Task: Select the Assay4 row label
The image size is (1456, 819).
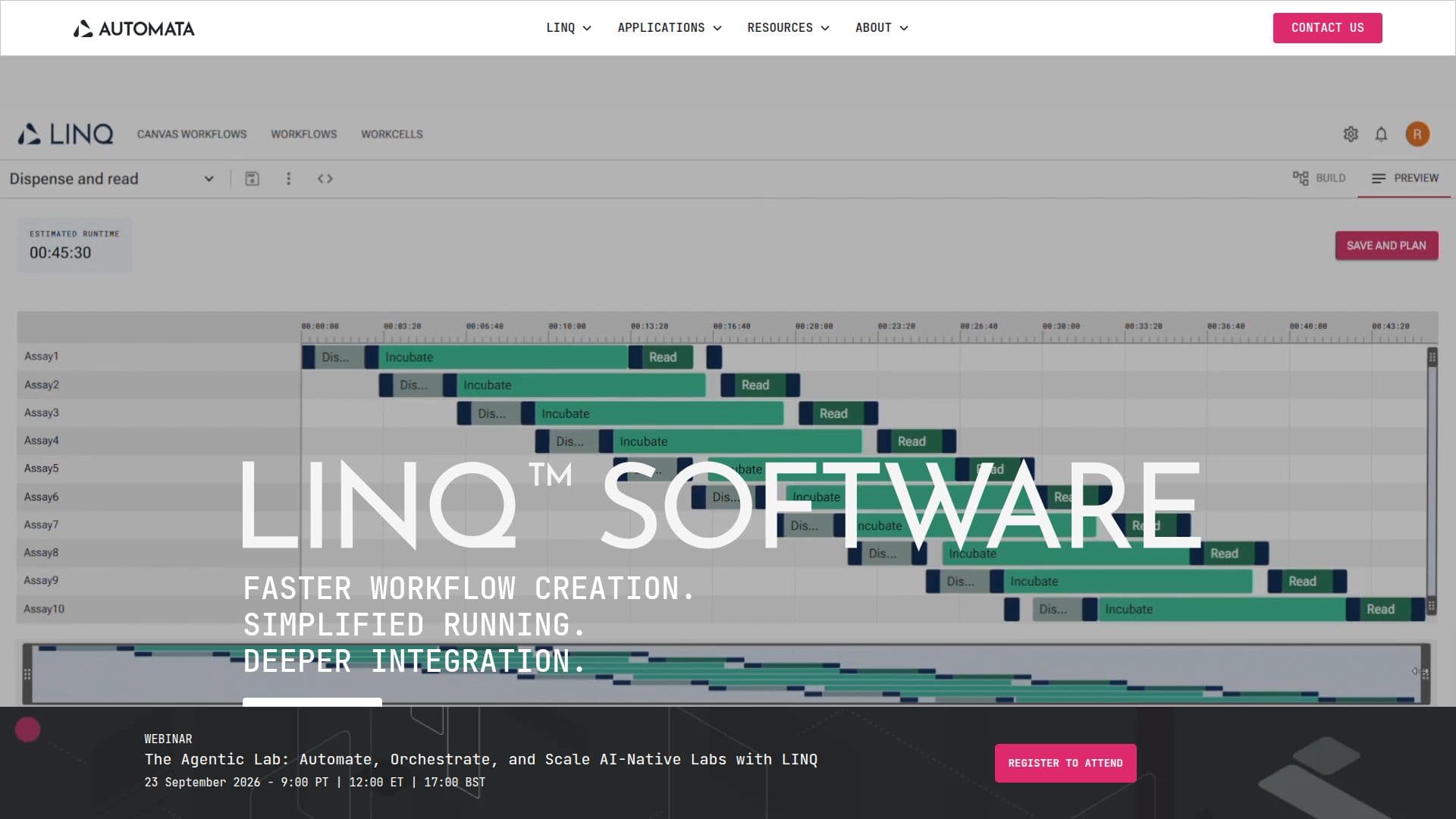Action: click(x=41, y=441)
